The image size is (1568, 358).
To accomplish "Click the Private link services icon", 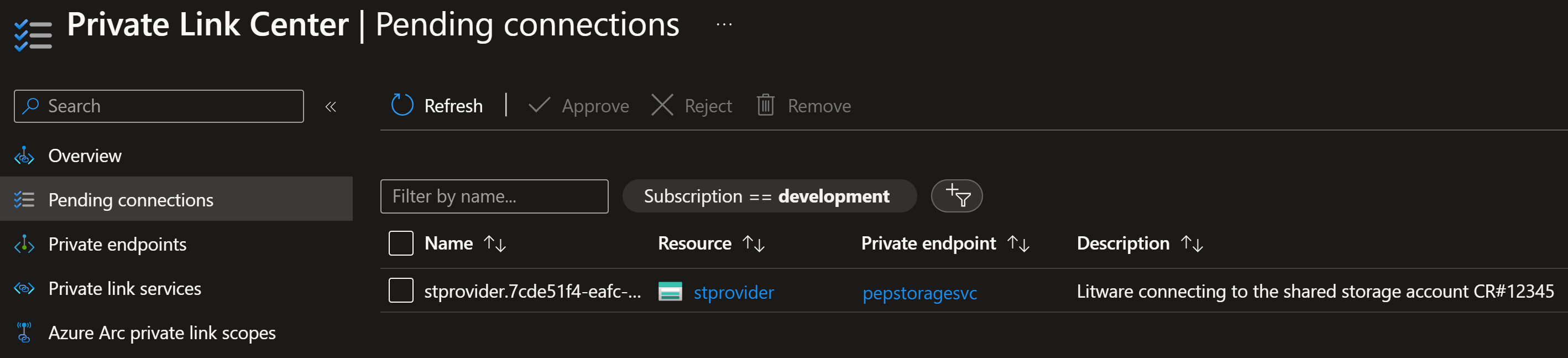I will pos(24,288).
